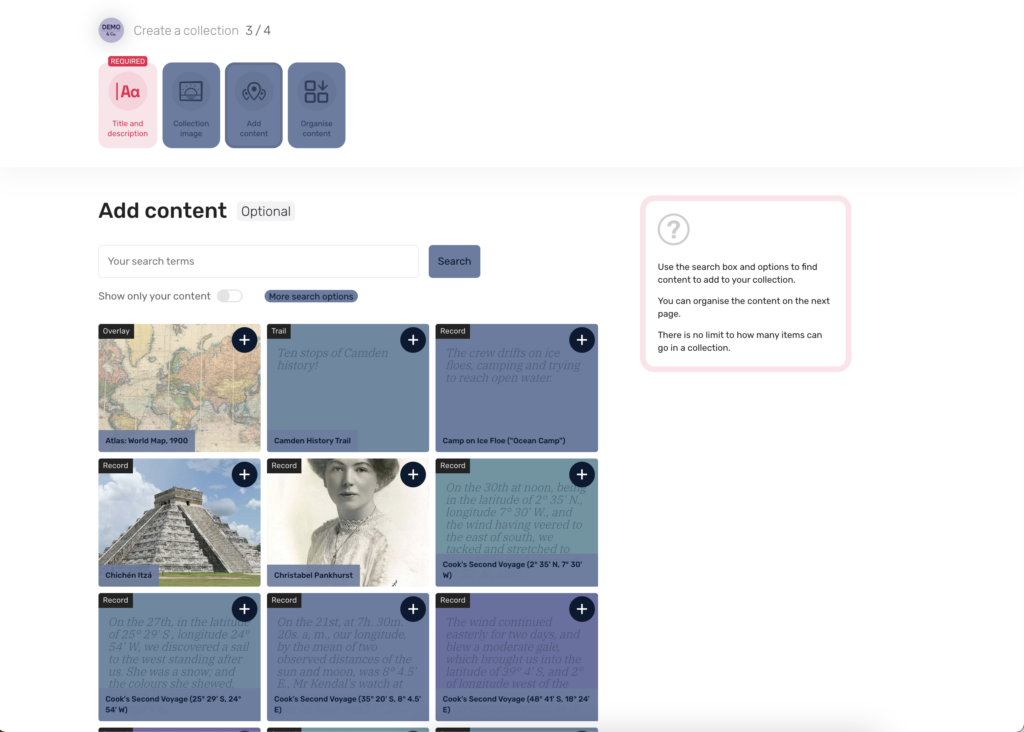Screen dimensions: 1024x732
Task: Expand More search options
Action: click(311, 296)
